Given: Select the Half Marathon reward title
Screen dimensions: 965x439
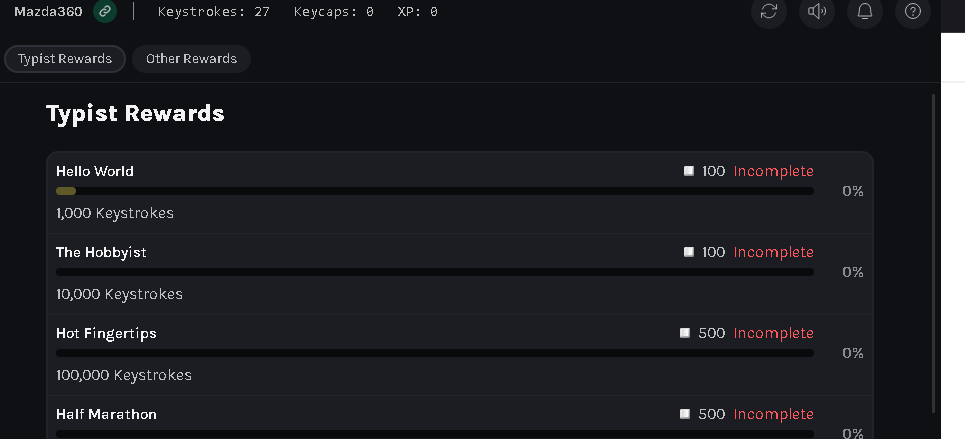Looking at the screenshot, I should pyautogui.click(x=106, y=414).
